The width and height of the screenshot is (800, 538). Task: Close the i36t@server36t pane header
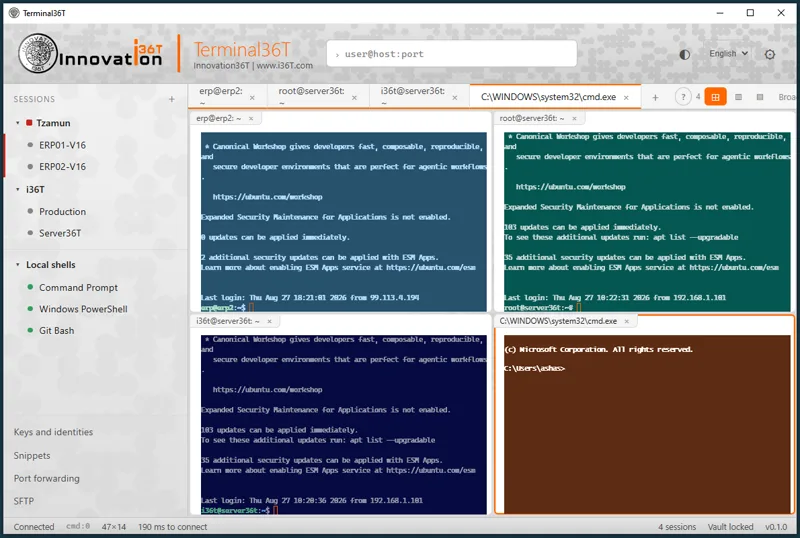pos(269,321)
